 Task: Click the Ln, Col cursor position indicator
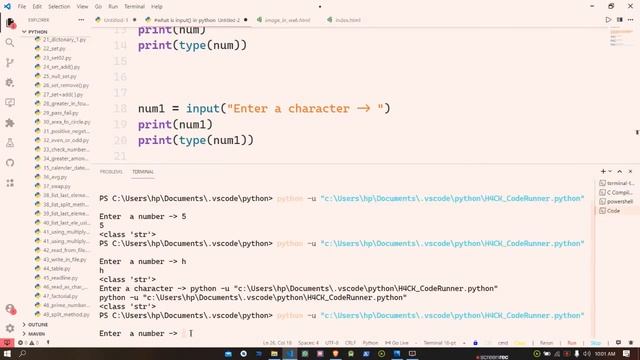278,343
